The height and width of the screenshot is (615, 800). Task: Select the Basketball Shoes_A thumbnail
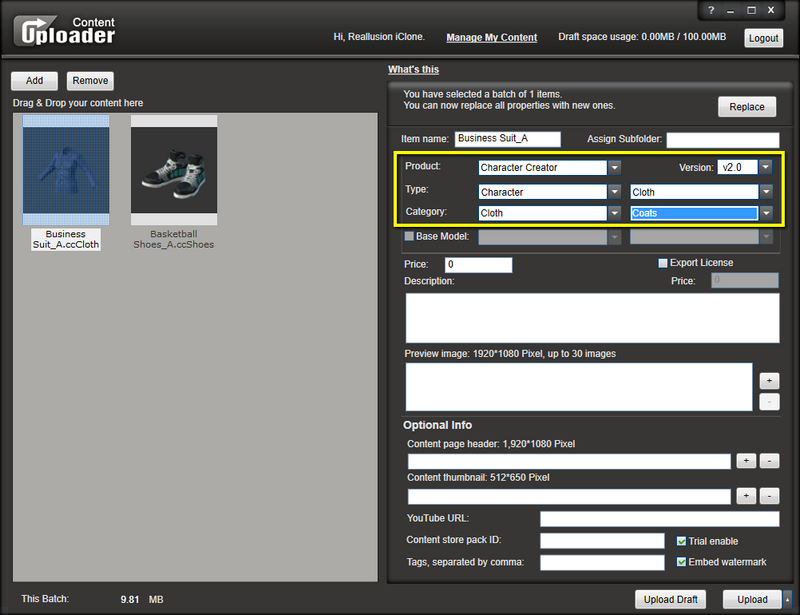point(174,170)
